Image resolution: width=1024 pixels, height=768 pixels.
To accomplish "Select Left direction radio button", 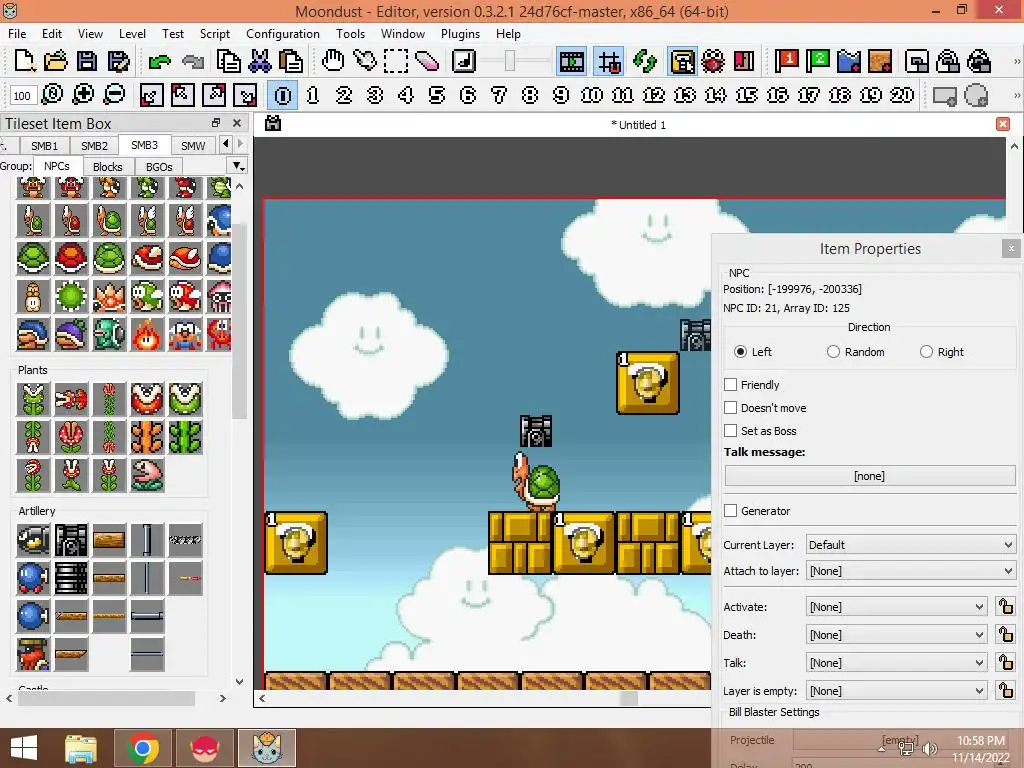I will (x=740, y=352).
